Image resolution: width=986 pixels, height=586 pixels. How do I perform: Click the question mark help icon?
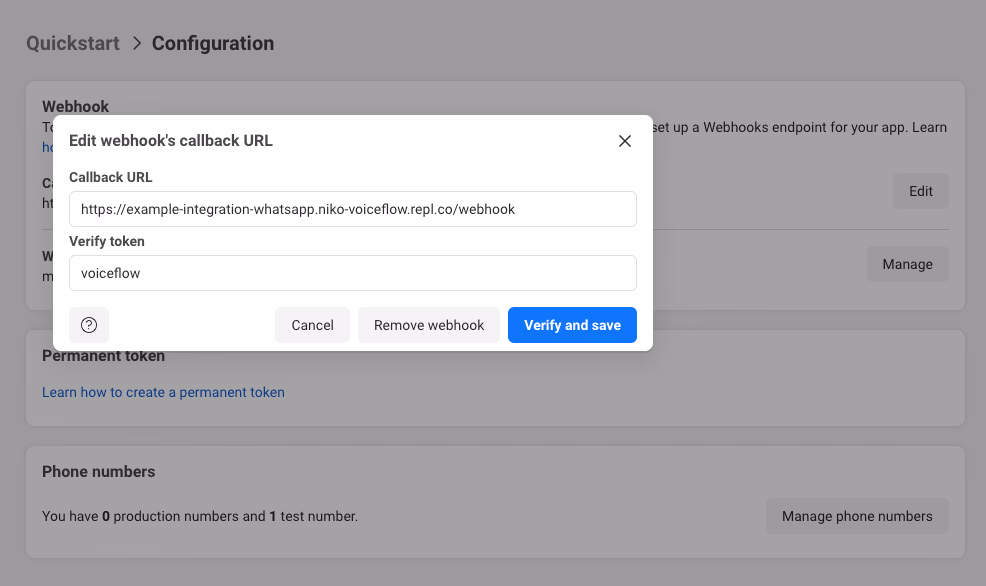[89, 325]
